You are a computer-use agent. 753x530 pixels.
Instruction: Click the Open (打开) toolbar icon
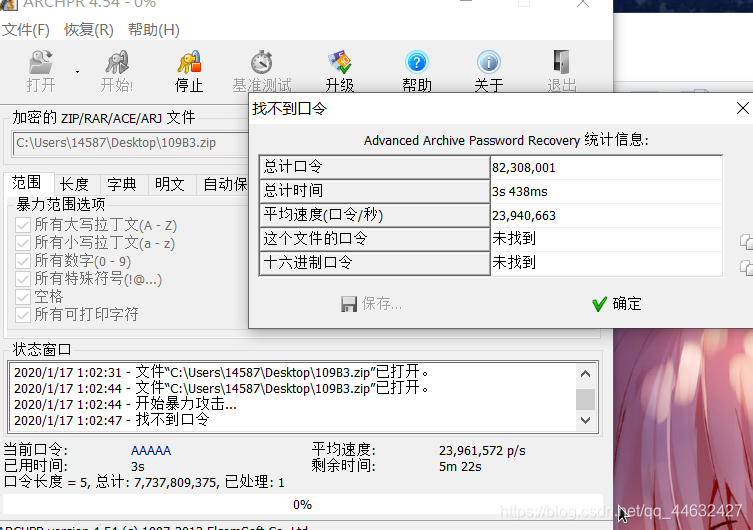(41, 62)
